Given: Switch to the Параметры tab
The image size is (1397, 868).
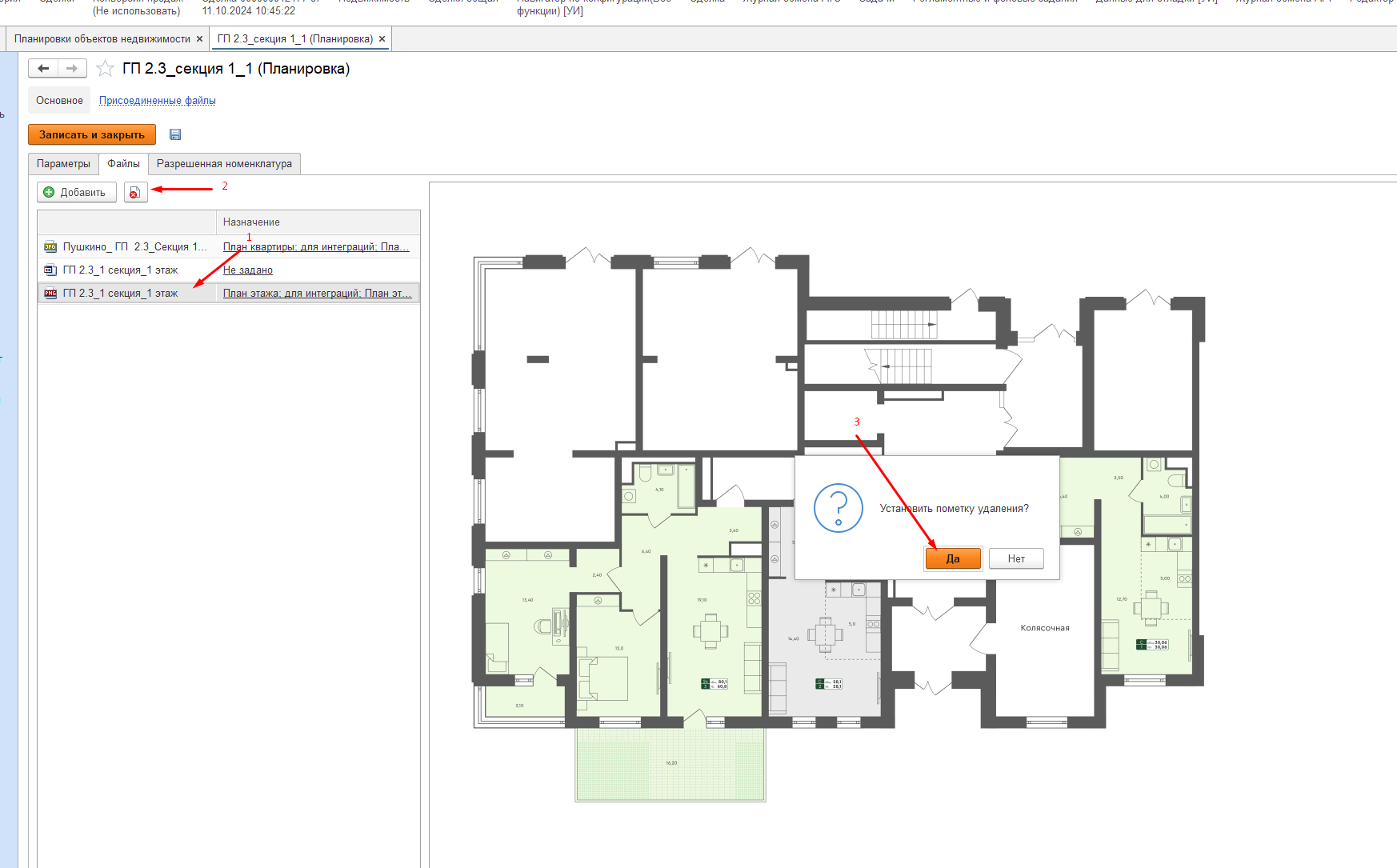Looking at the screenshot, I should coord(63,164).
